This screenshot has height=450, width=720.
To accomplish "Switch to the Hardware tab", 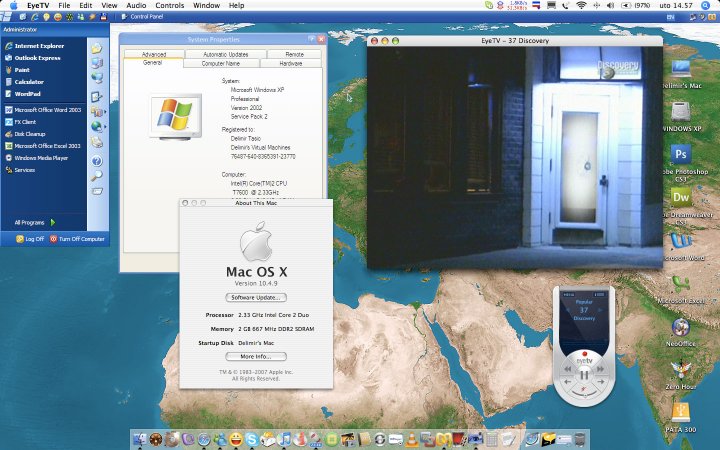I will [x=291, y=63].
